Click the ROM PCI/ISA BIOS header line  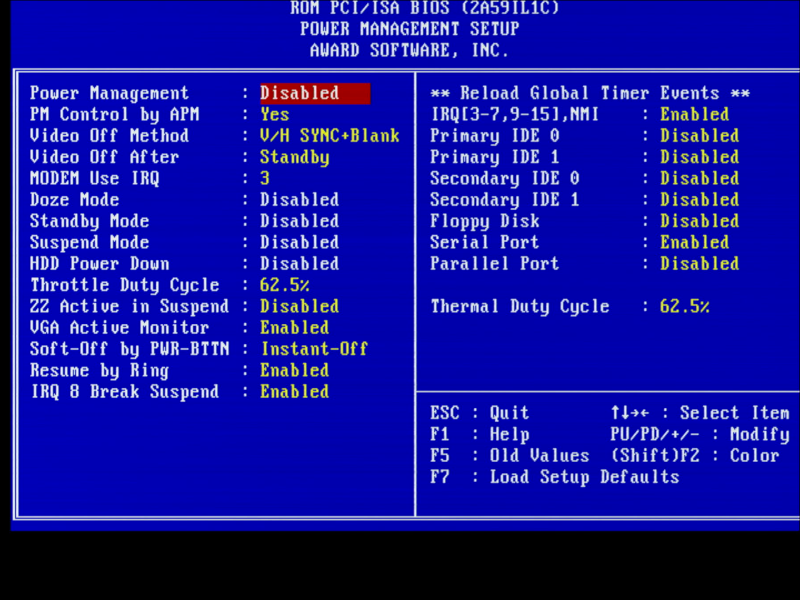pos(424,8)
